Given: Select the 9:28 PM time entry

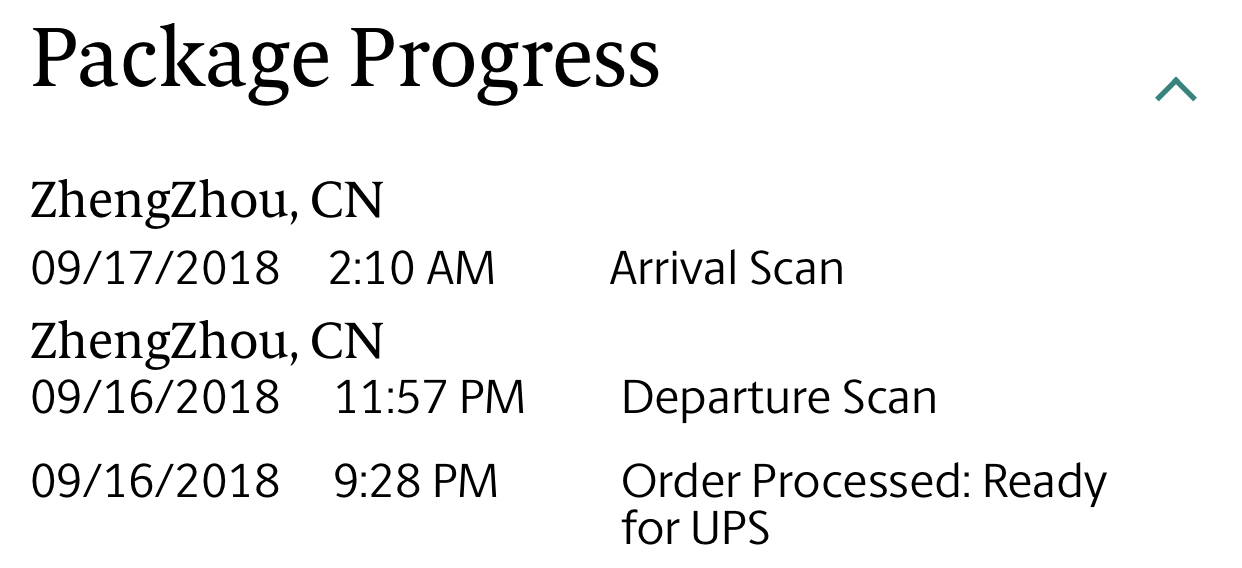Looking at the screenshot, I should point(416,481).
